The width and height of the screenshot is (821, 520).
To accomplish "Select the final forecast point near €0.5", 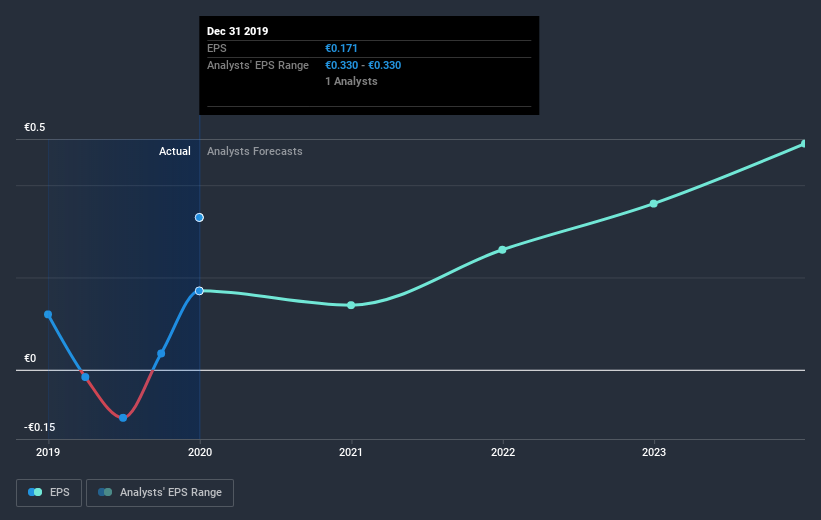I will coord(805,143).
